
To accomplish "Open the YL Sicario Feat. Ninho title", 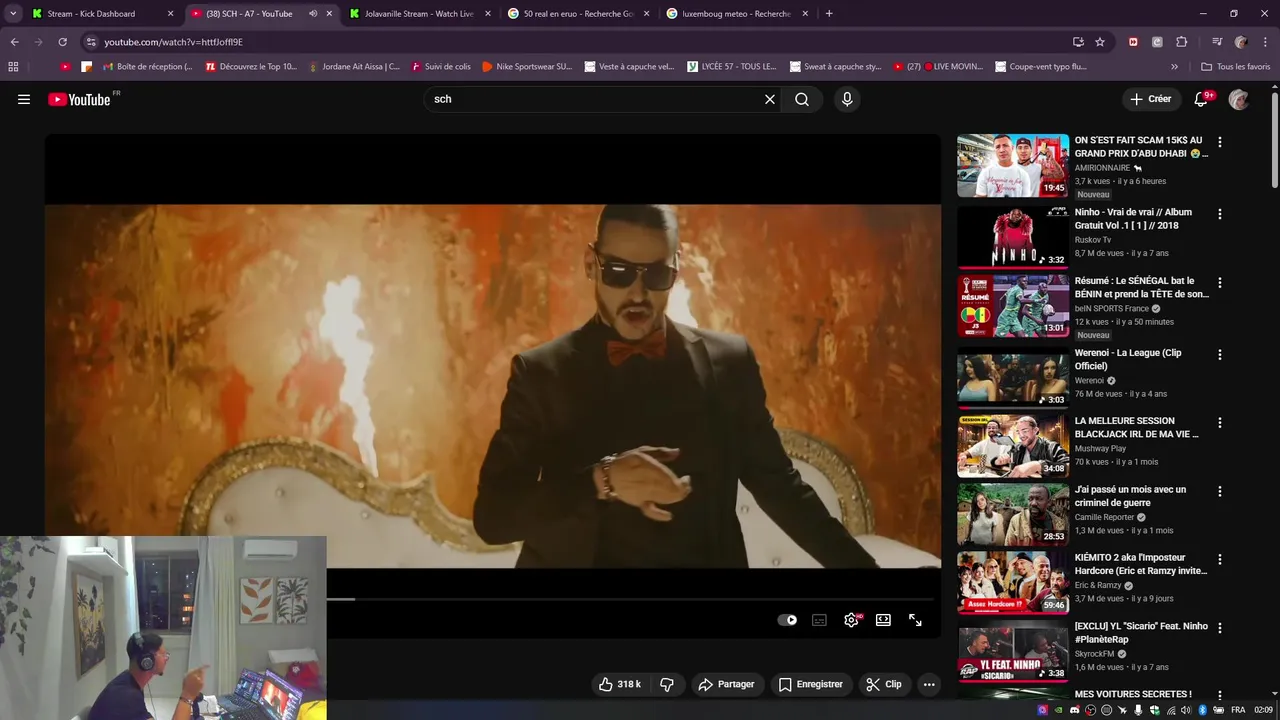I will (x=1141, y=632).
